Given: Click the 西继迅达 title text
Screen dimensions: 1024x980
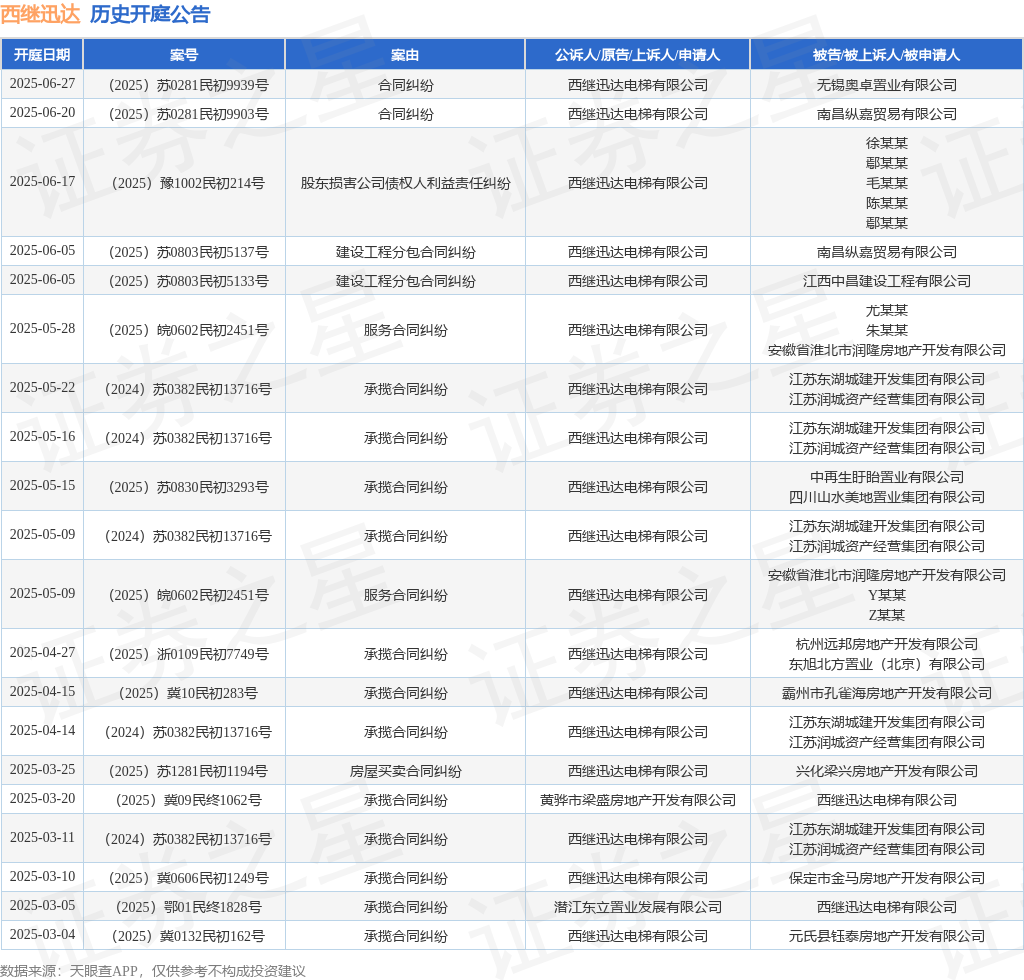Looking at the screenshot, I should pyautogui.click(x=40, y=14).
